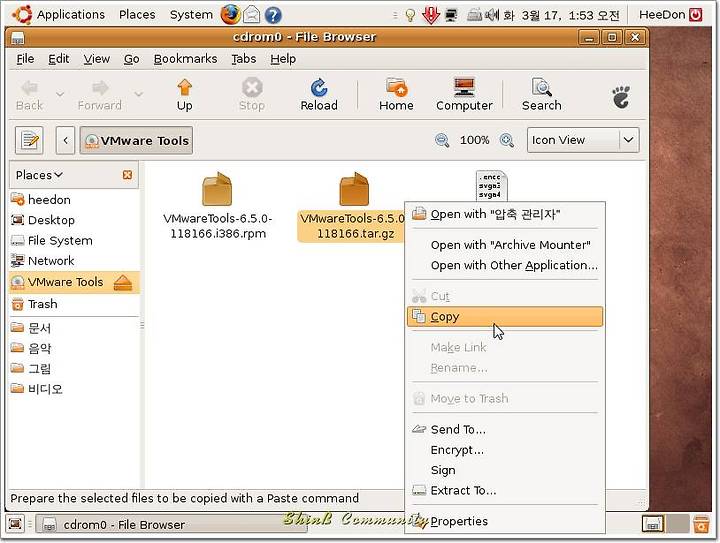Open the 문서 bookmark folder
The width and height of the screenshot is (720, 543).
[74, 328]
